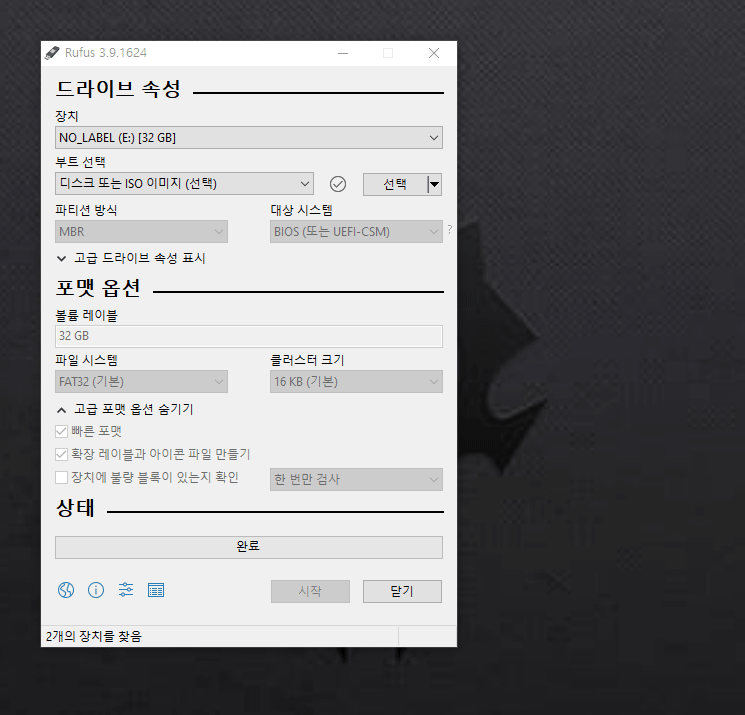
Task: Click the 상태 heading
Action: (76, 508)
